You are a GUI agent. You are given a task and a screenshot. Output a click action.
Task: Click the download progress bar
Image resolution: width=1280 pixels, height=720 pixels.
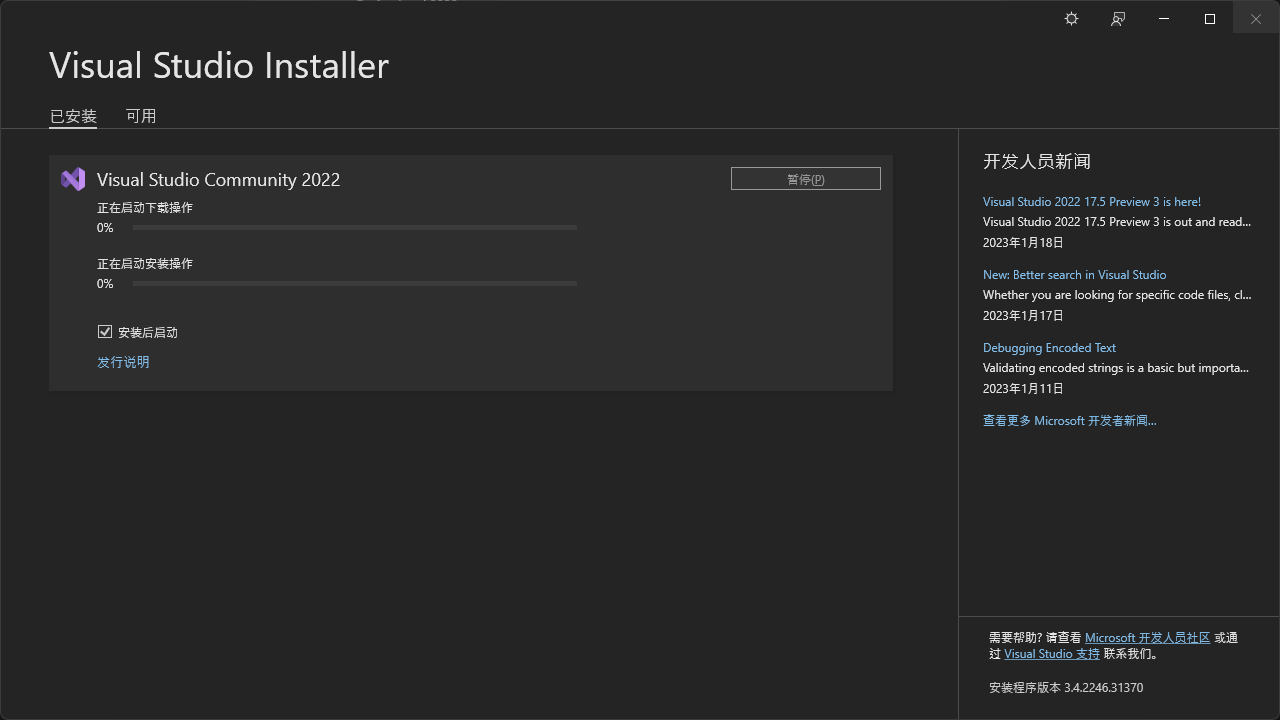[x=354, y=228]
